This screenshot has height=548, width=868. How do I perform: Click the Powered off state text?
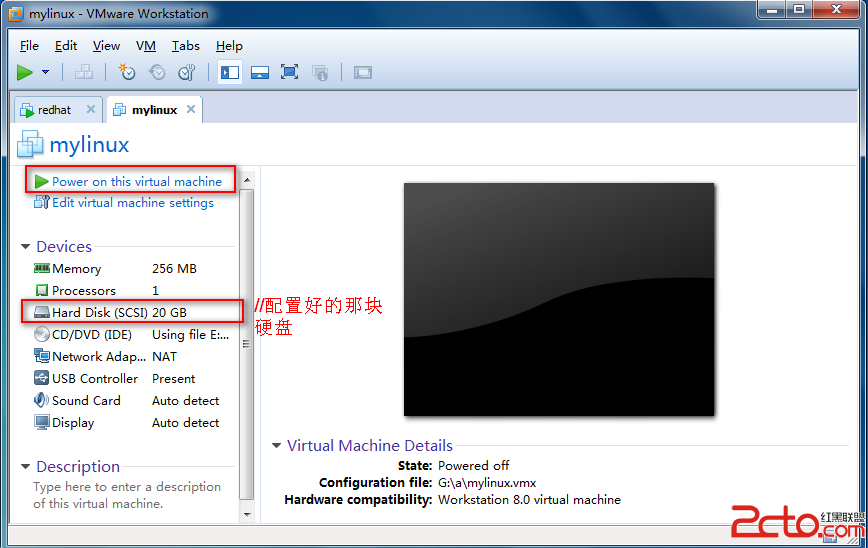point(473,466)
